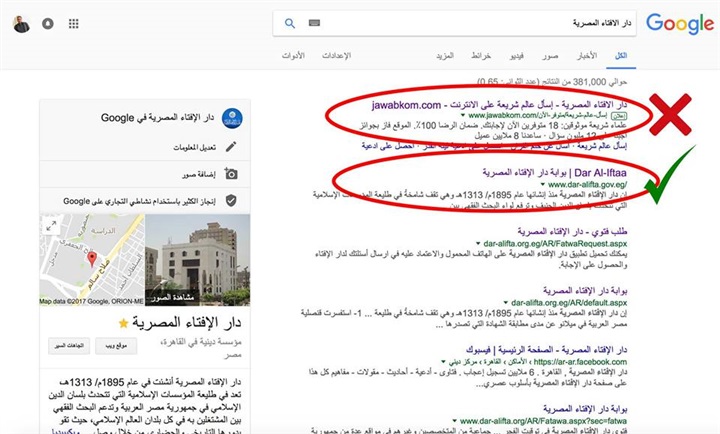This screenshot has width=720, height=434.
Task: Expand arrow next to www.jawabkom.com ad URL
Action: pos(463,115)
